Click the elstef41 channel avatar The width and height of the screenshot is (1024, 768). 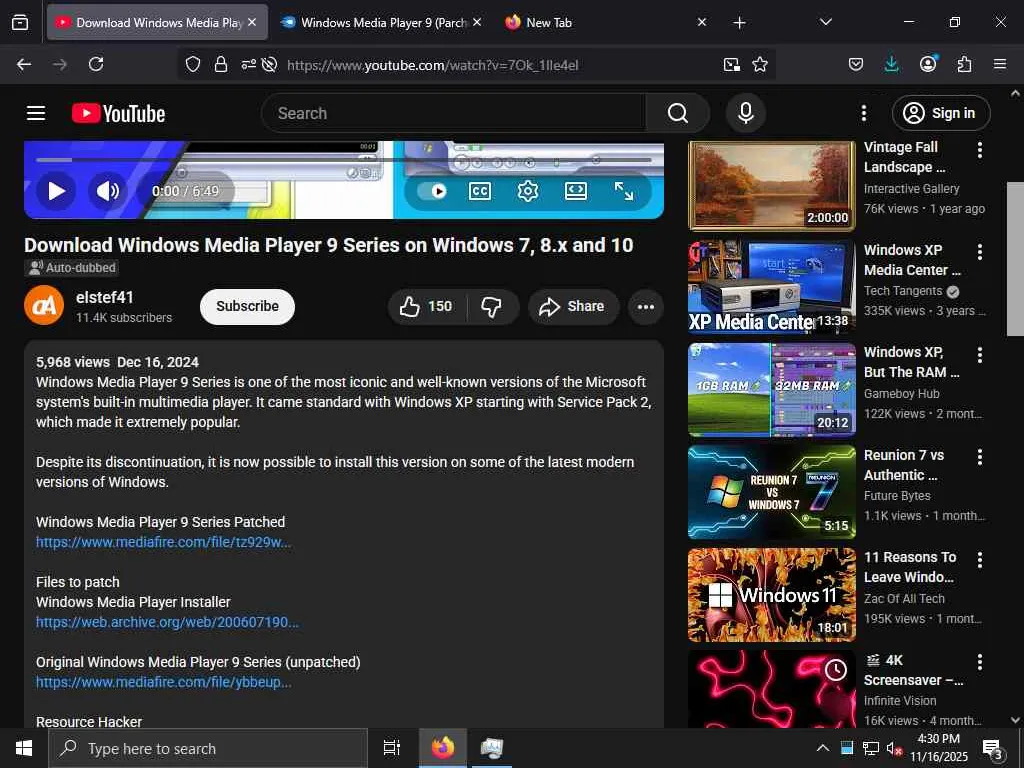point(44,306)
